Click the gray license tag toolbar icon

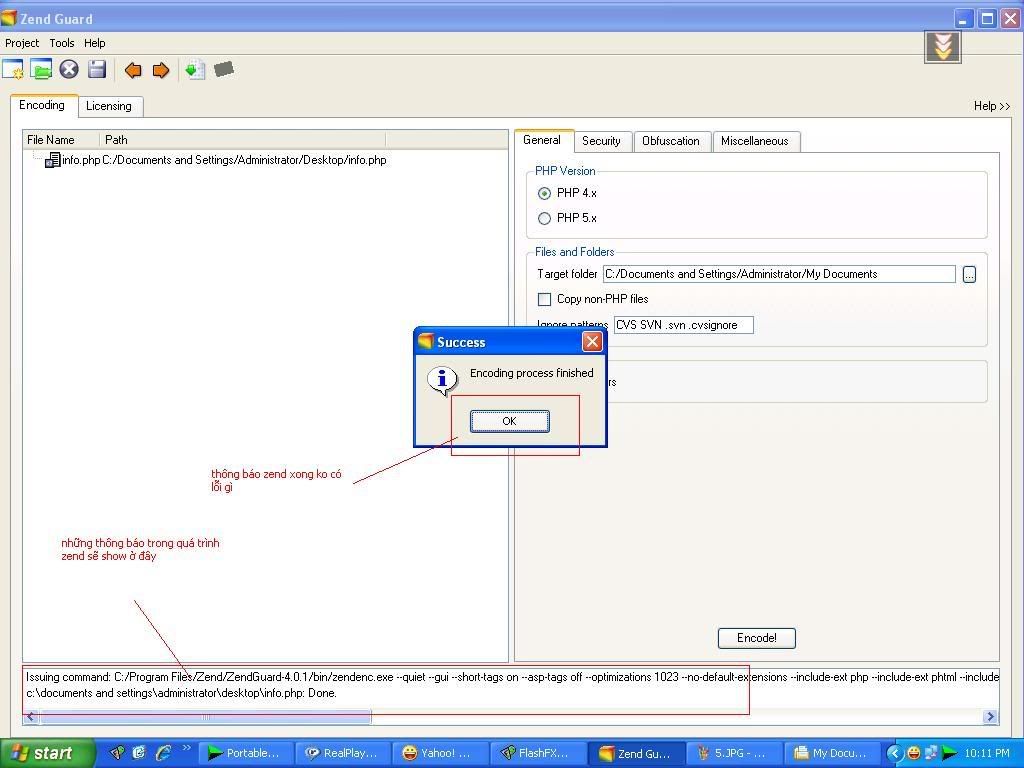[223, 69]
